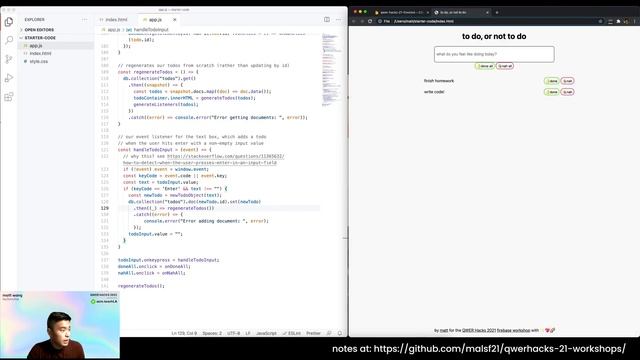Open the Run and Debug view
The image size is (640, 360).
click(x=9, y=78)
